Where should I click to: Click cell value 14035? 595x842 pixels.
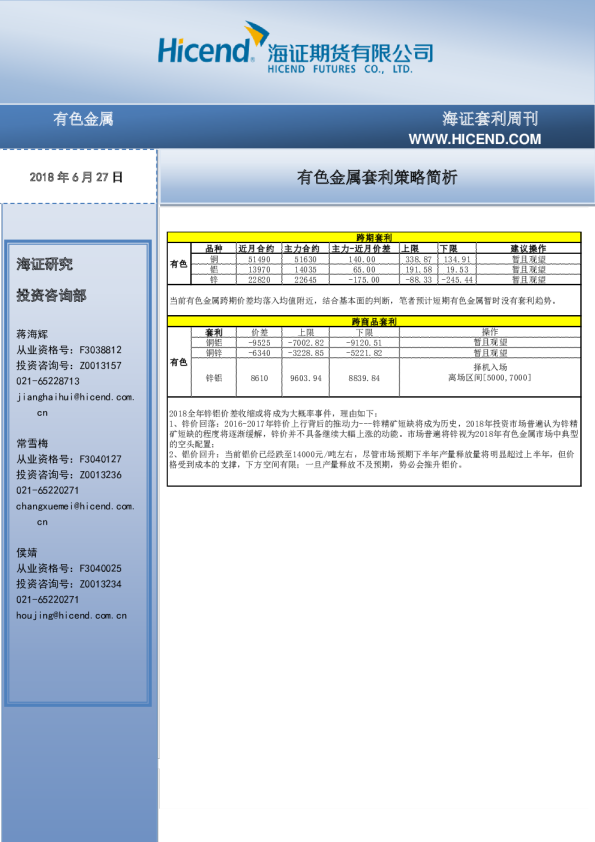pyautogui.click(x=305, y=269)
